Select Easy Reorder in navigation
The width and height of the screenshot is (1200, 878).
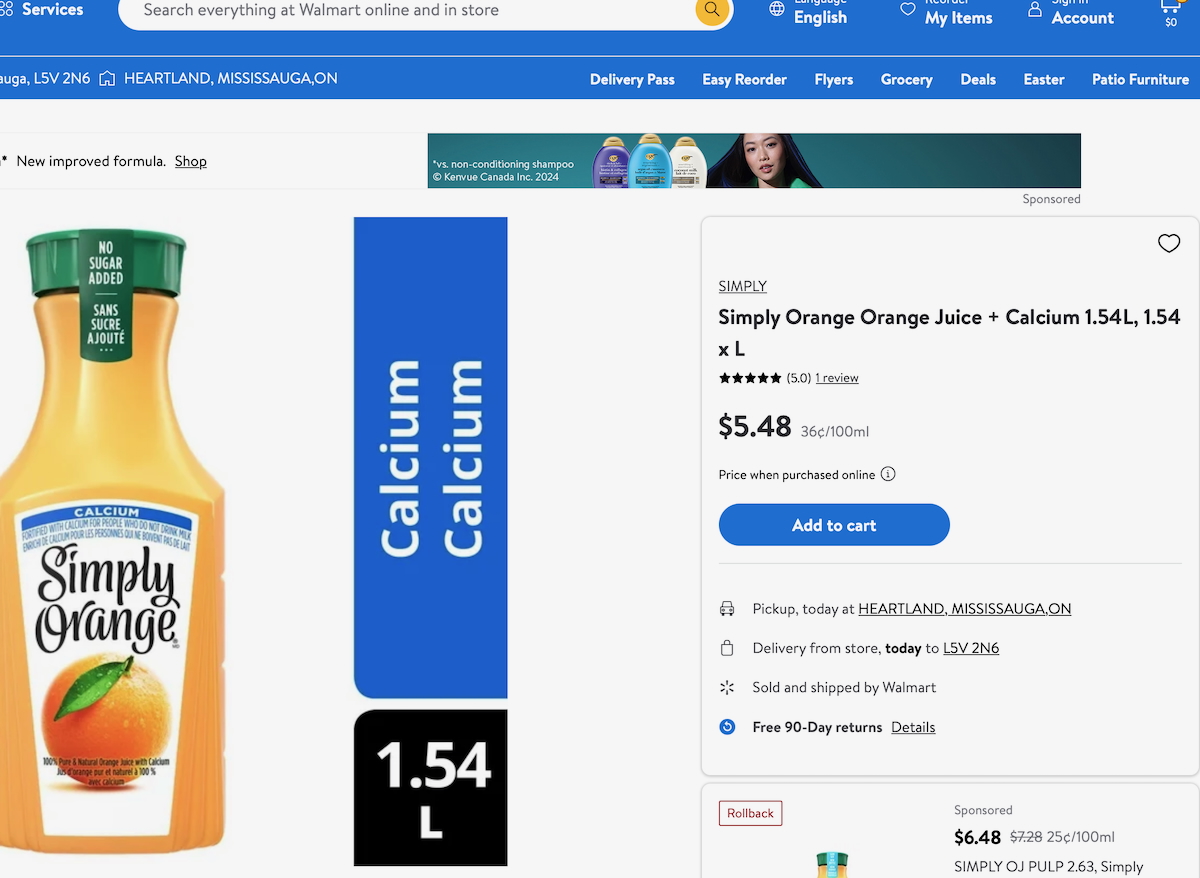[744, 79]
